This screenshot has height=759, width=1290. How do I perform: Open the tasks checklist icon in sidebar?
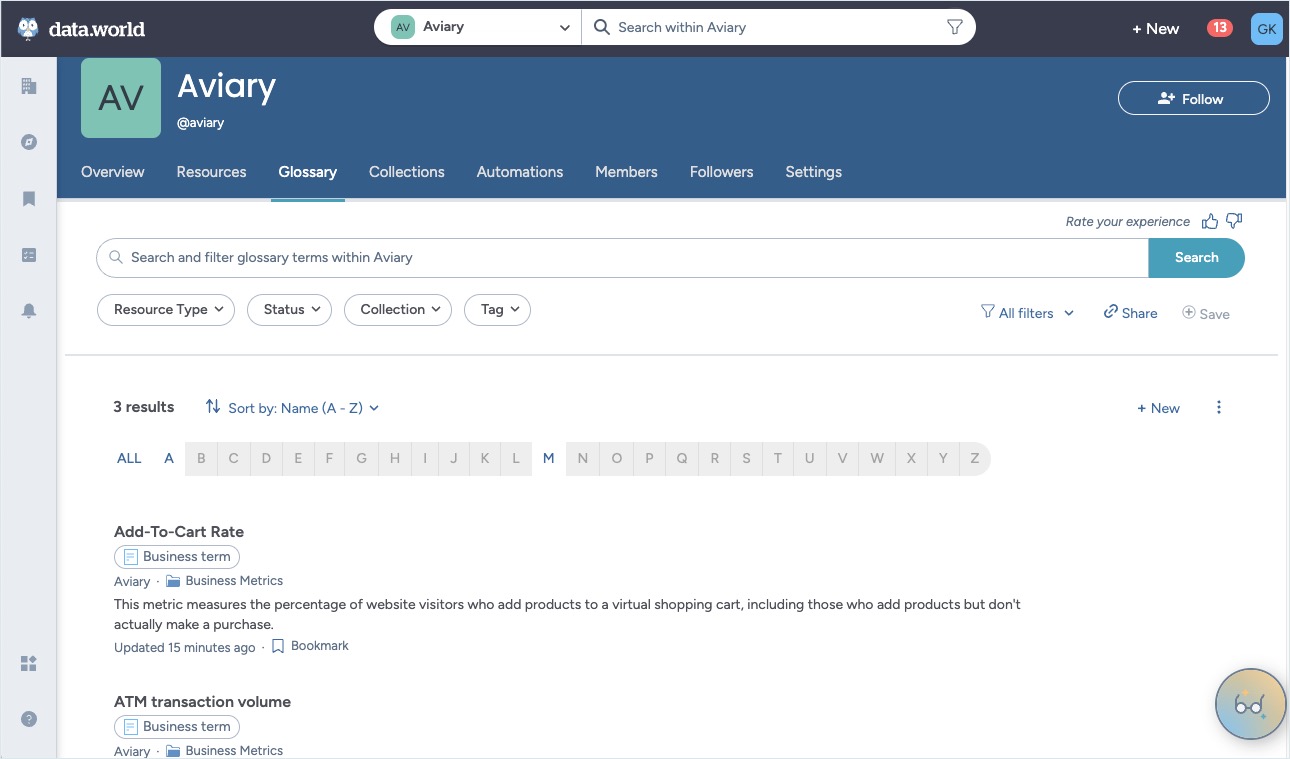pos(29,255)
